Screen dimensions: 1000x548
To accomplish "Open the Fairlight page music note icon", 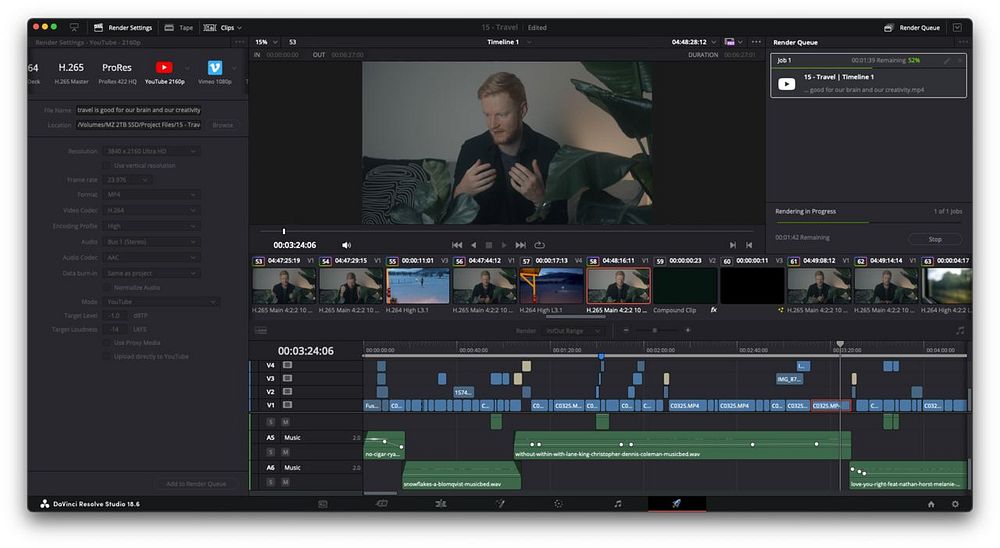I will (x=617, y=504).
